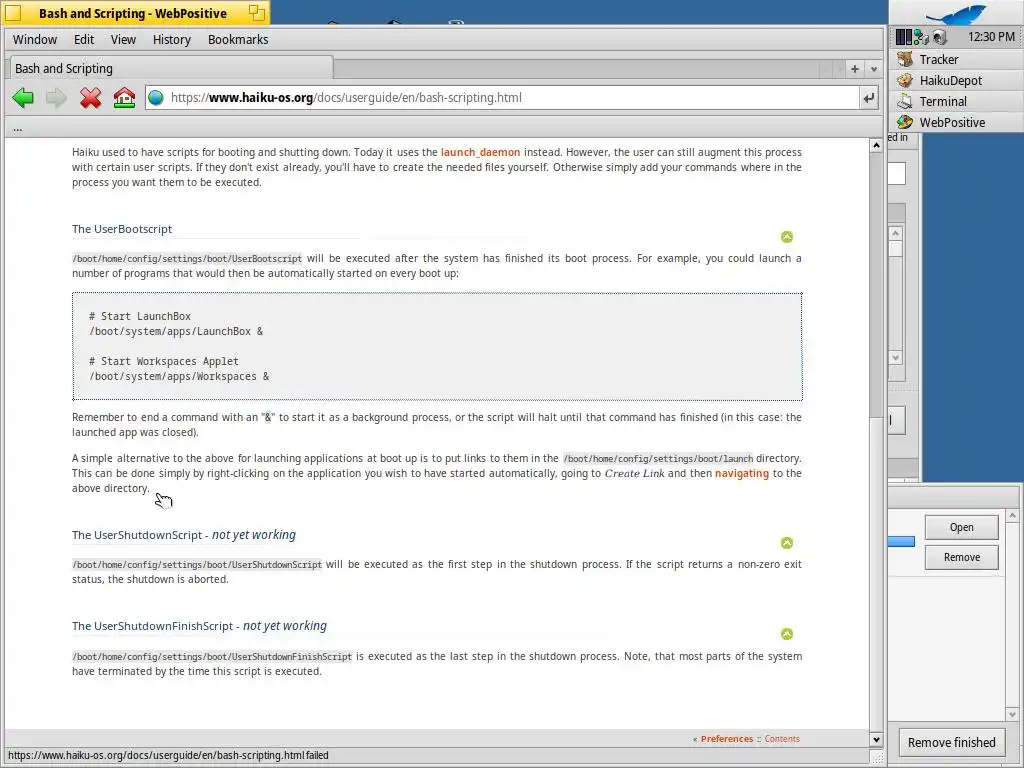Click the greyed Forward arrow
1024x768 pixels.
tap(56, 98)
